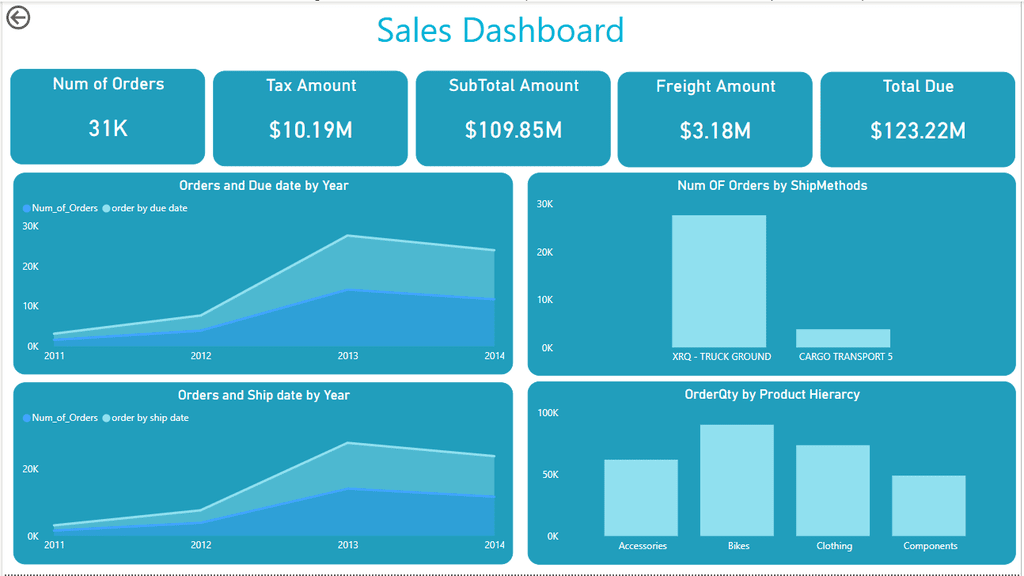Screen dimensions: 1024x576
Task: Click Num_of_Orders legend dot in Ship date chart
Action: click(x=27, y=418)
